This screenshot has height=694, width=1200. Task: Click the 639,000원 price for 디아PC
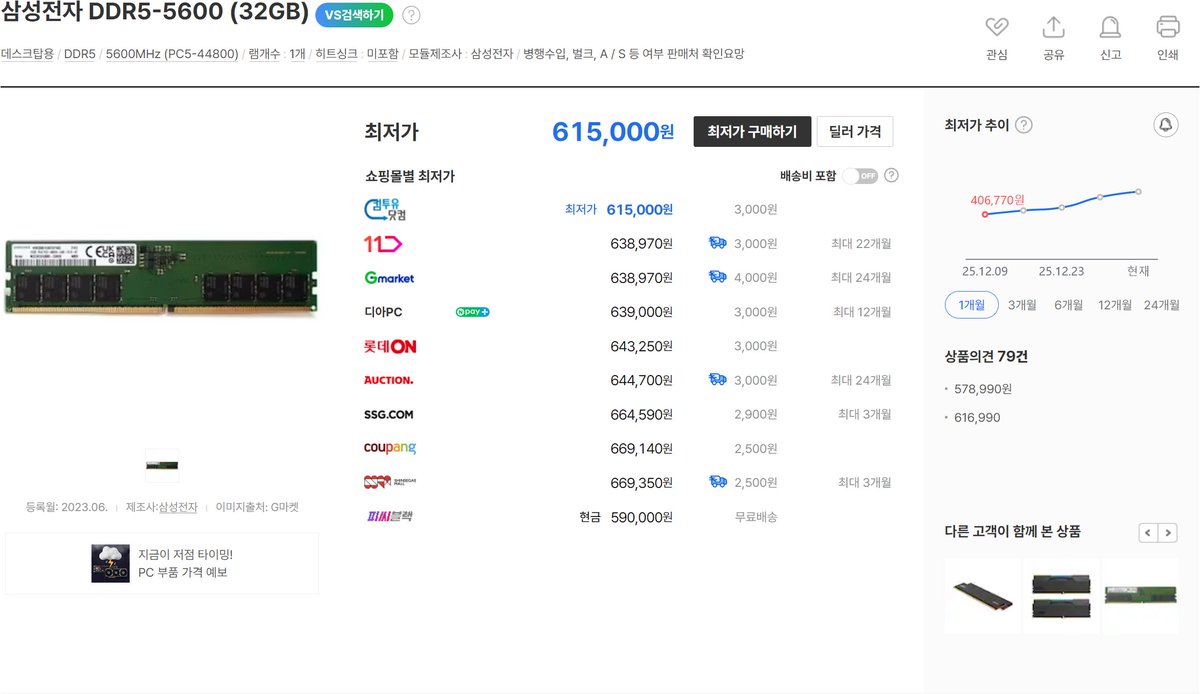tap(641, 312)
